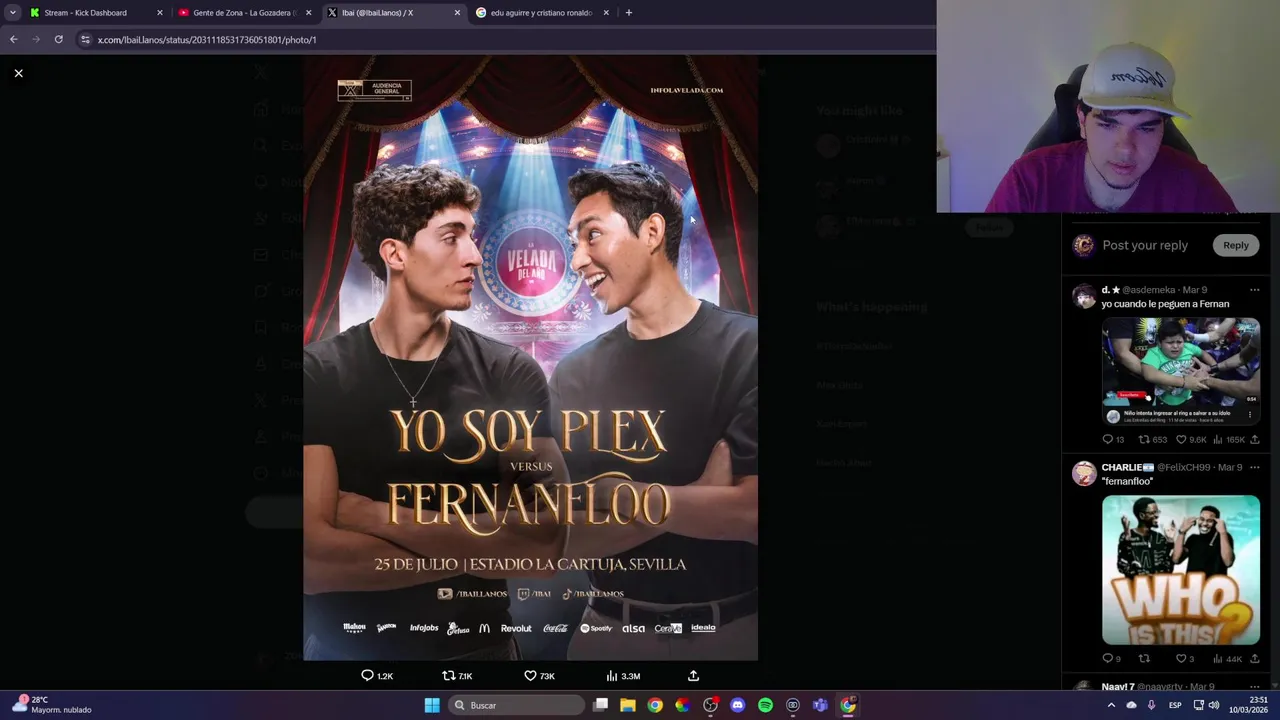Screen dimensions: 1280x720
Task: Repost Ibai's post showing 71K
Action: 457,676
